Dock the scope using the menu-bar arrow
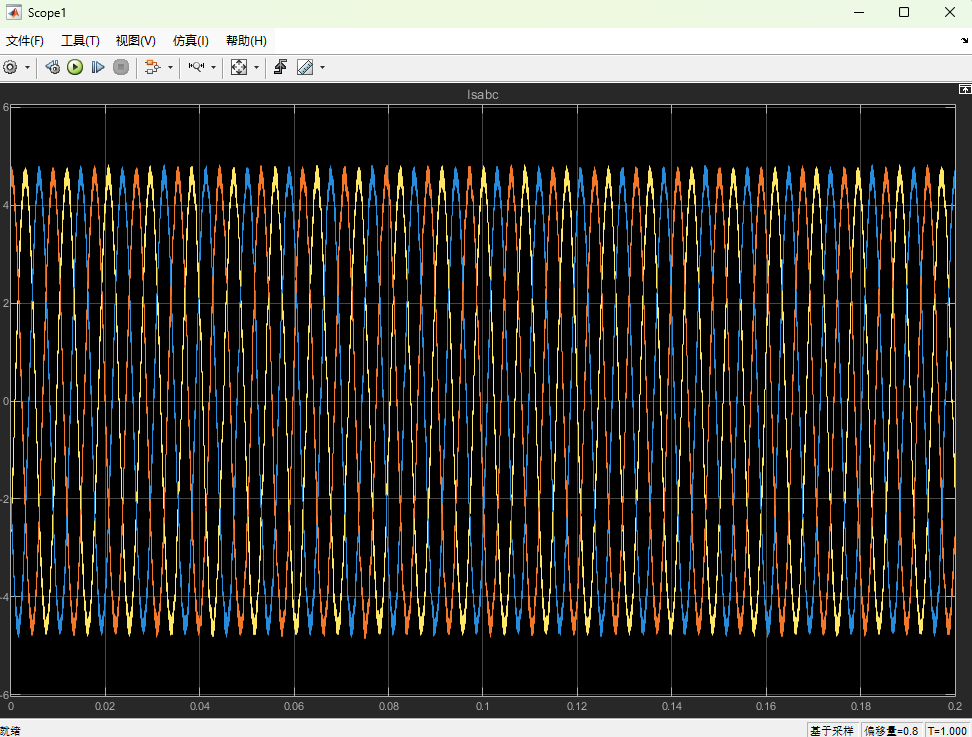Screen dimensions: 972x737 coord(965,40)
